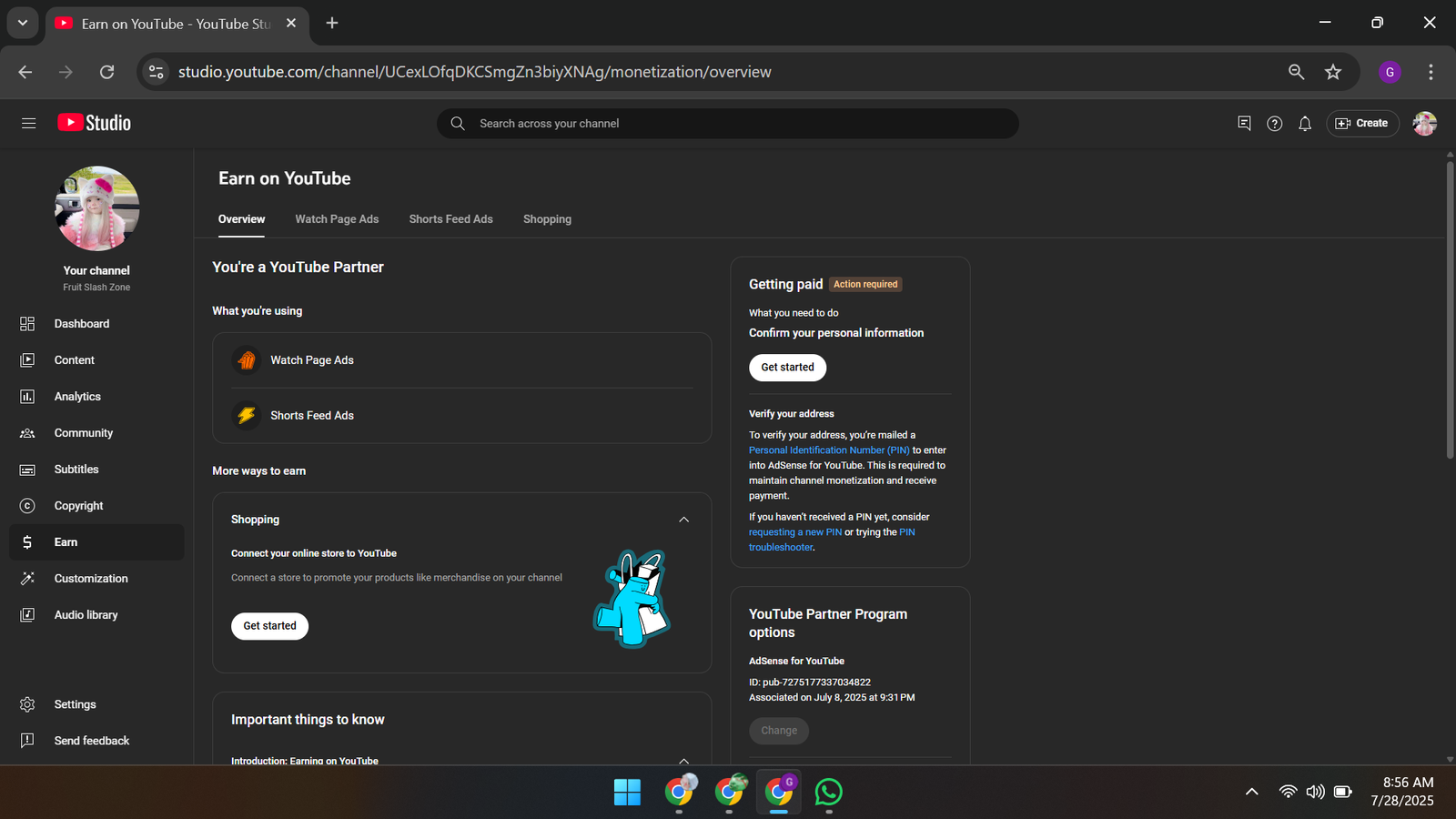Open Settings gear icon in sidebar
The height and width of the screenshot is (819, 1456).
[27, 704]
